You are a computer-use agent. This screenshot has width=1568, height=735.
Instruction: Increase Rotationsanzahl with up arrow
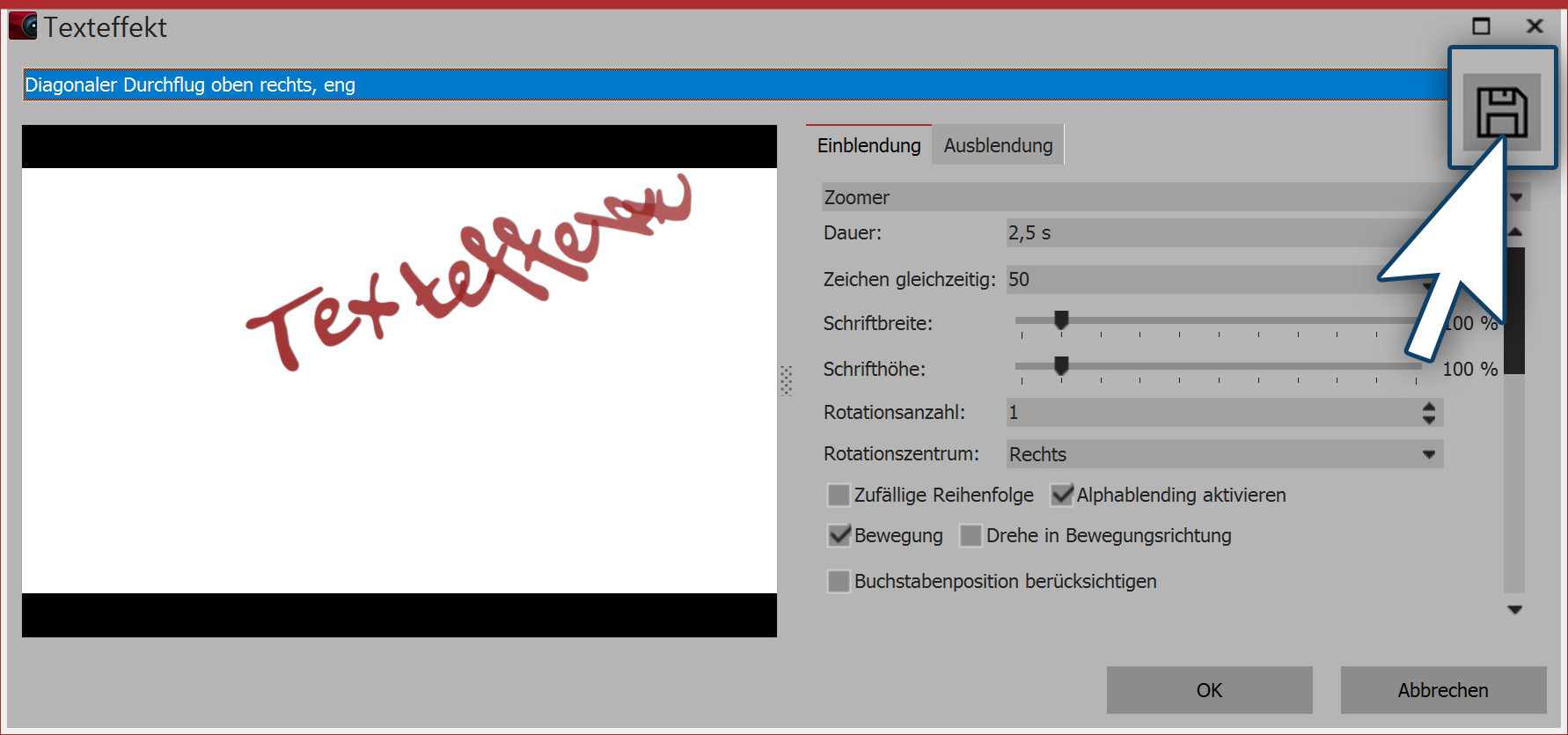click(1429, 407)
